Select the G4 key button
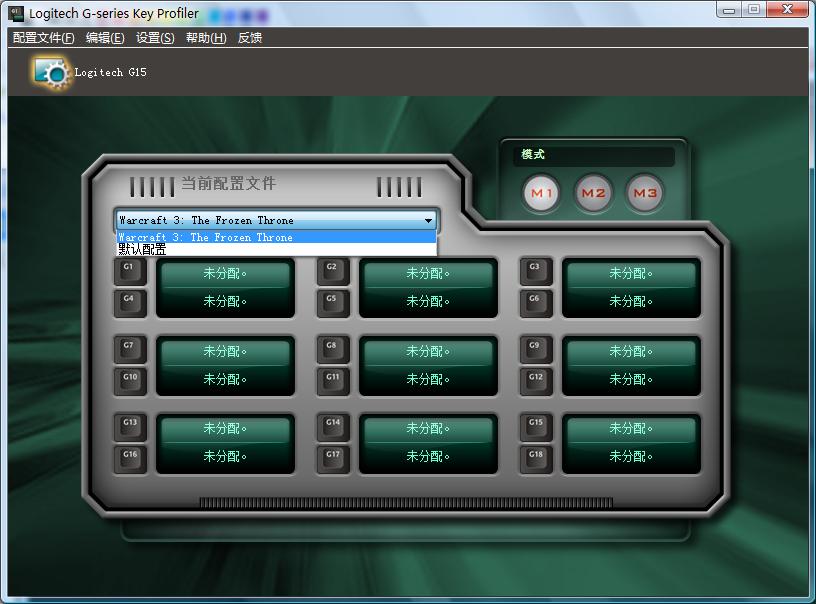816x604 pixels. pyautogui.click(x=130, y=303)
